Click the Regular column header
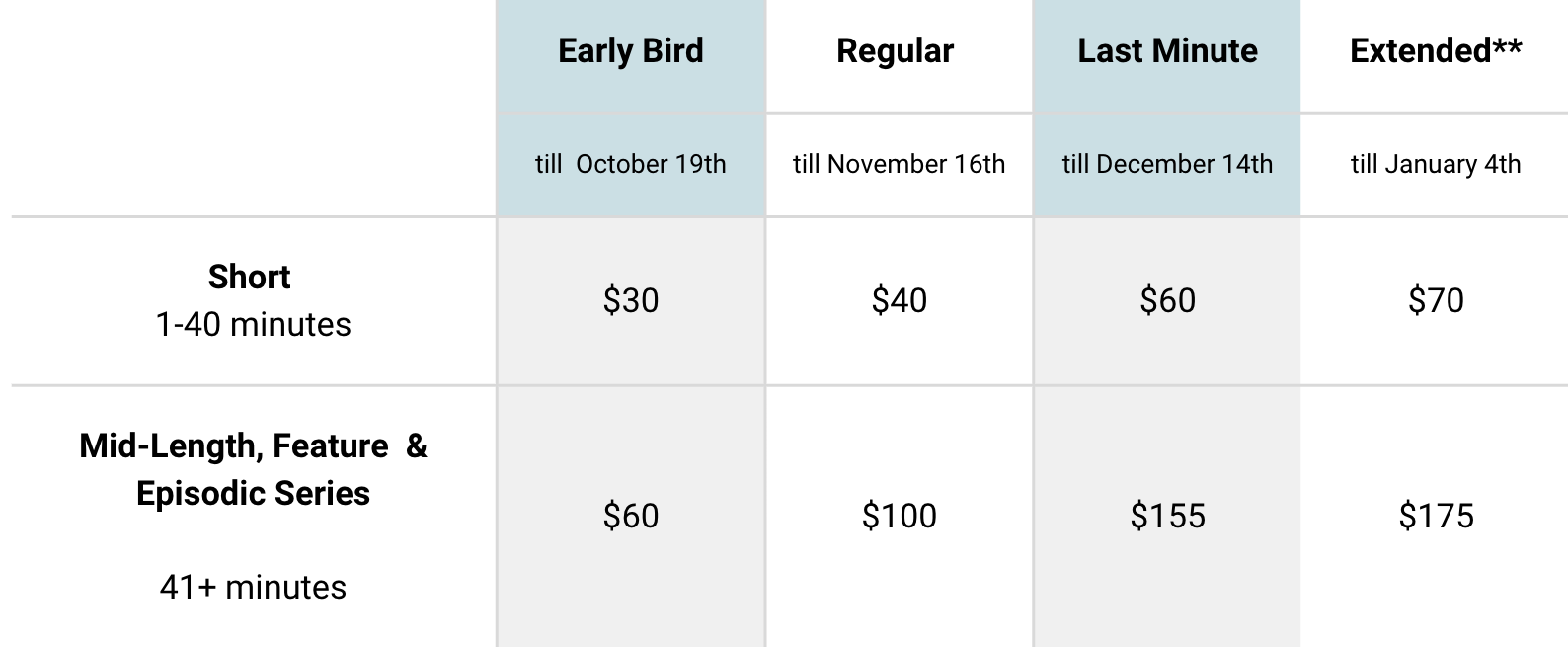1568x648 pixels. click(896, 51)
